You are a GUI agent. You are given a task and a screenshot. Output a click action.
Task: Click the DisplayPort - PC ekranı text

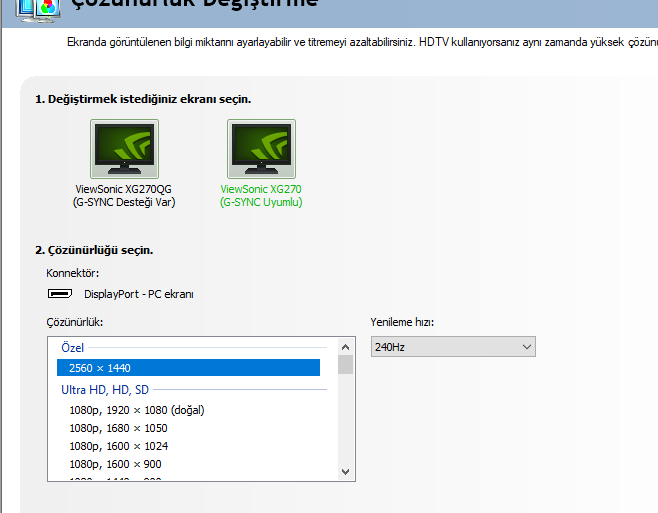pyautogui.click(x=139, y=294)
